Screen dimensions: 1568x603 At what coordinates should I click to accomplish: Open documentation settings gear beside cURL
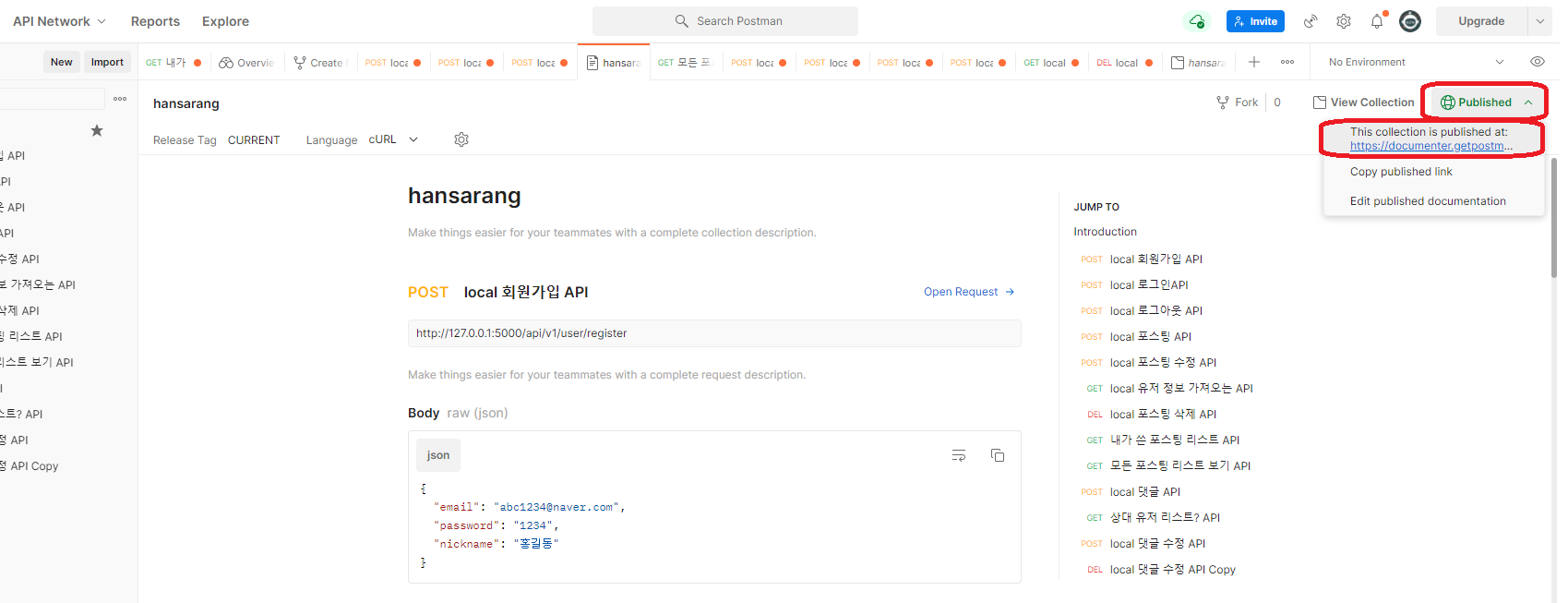click(461, 139)
